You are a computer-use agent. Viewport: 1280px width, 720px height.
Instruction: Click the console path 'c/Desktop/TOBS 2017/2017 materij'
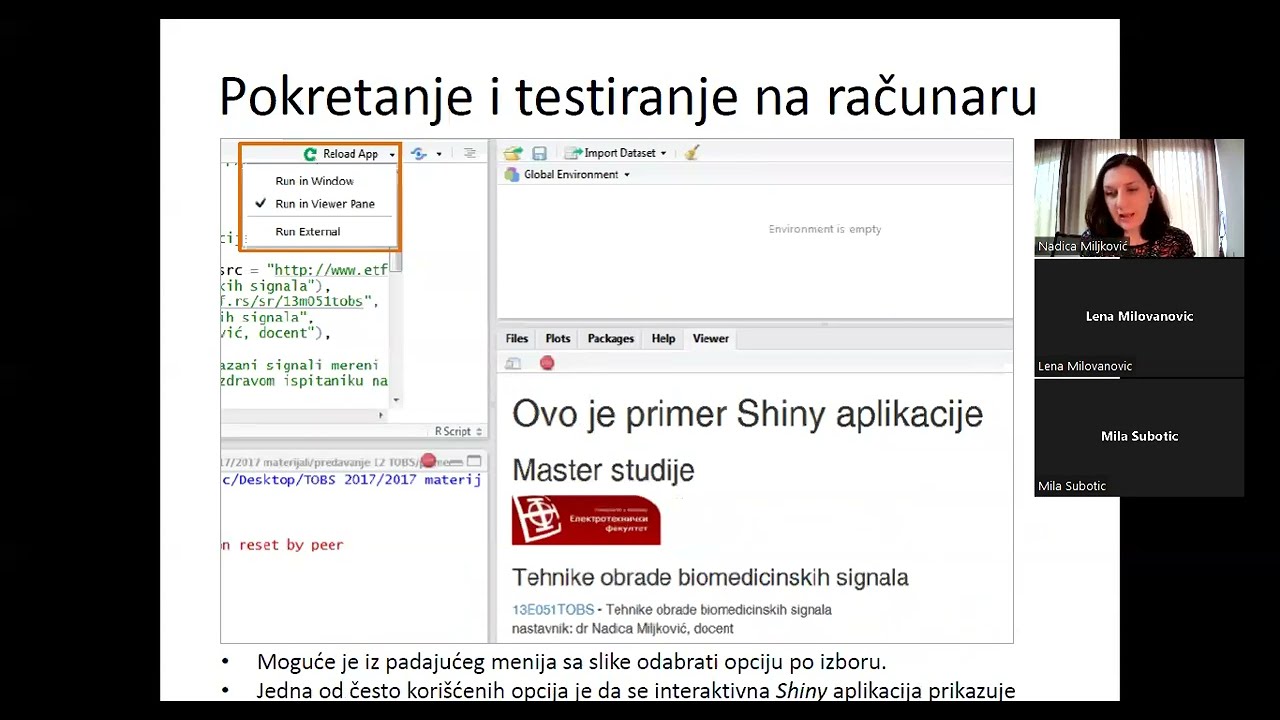pyautogui.click(x=351, y=480)
